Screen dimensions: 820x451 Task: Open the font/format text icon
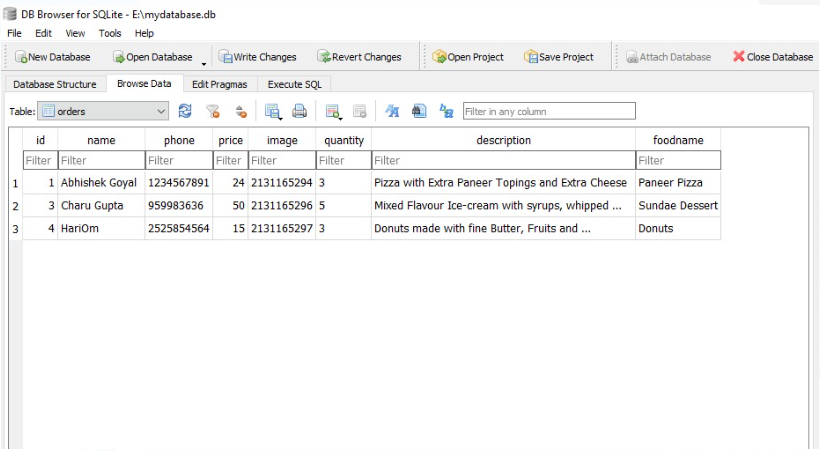tap(392, 111)
